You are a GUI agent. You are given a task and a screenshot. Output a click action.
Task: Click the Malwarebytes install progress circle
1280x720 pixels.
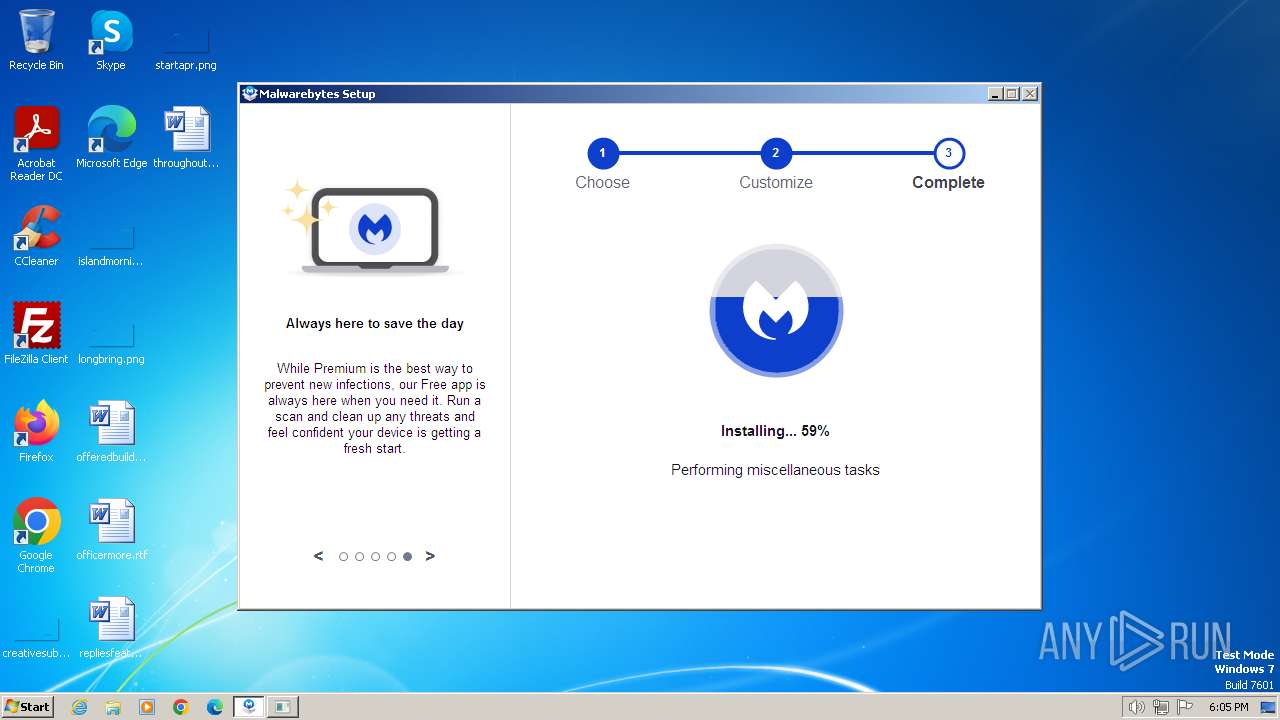coord(776,310)
